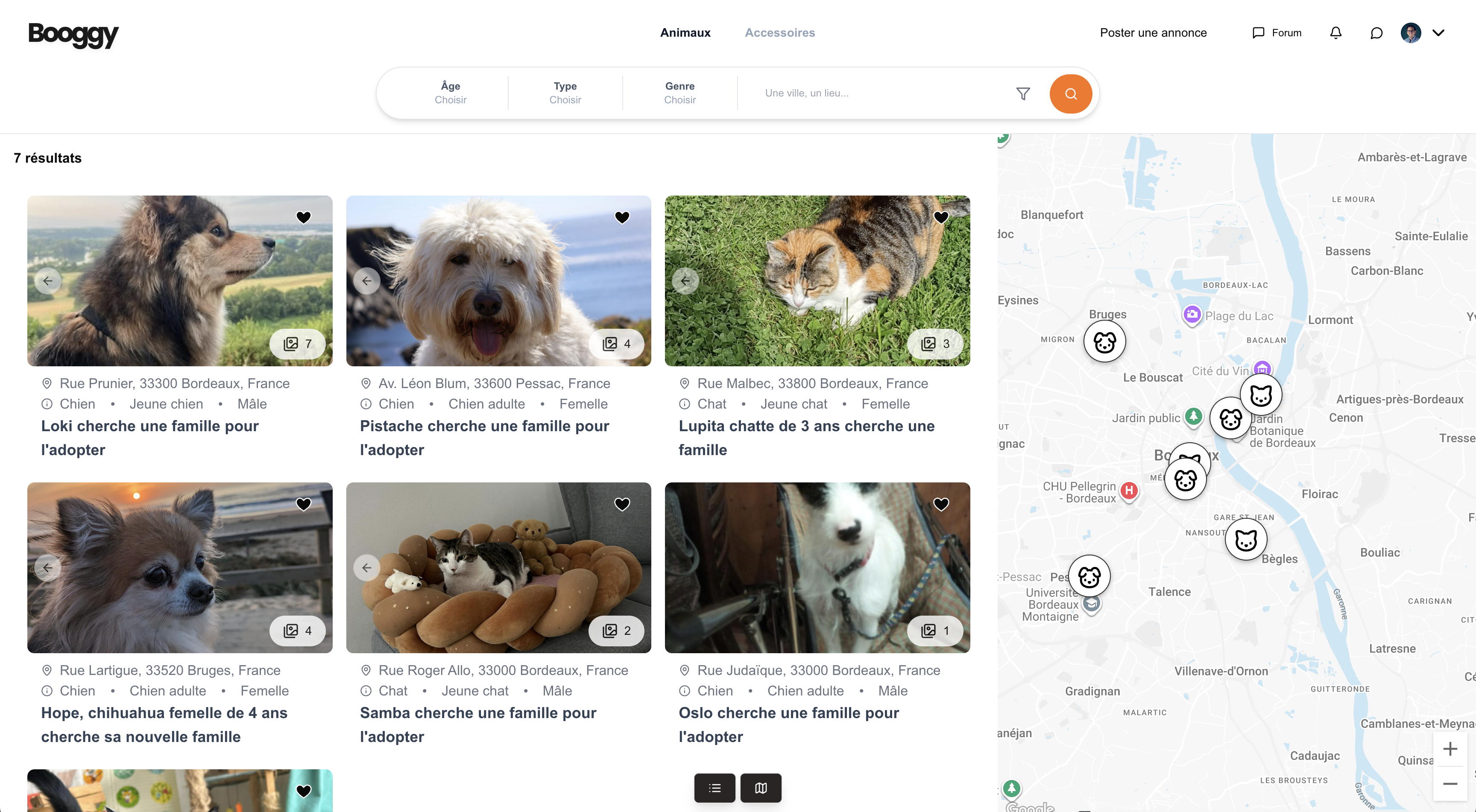Select the cat marker near Cité du Vin
This screenshot has width=1476, height=812.
pyautogui.click(x=1261, y=395)
